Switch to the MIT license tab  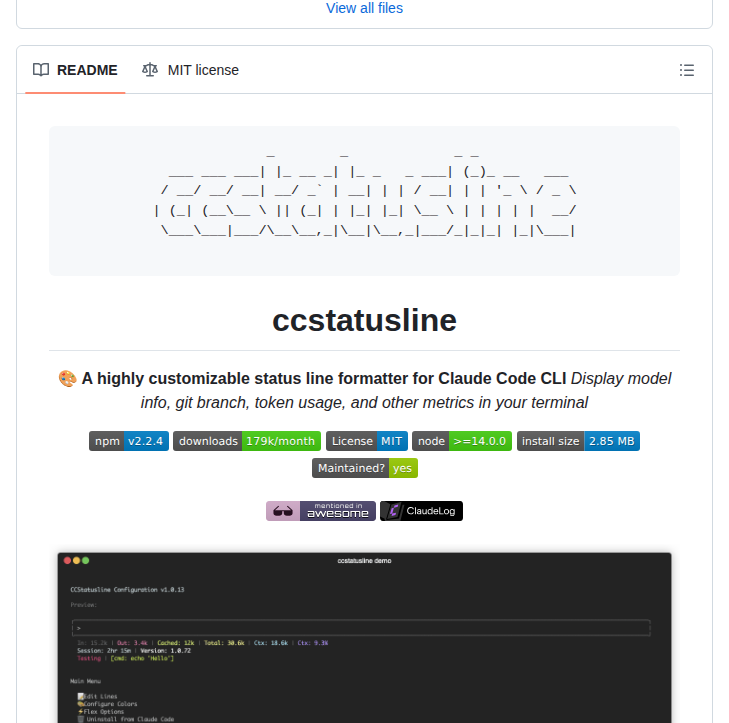pos(190,70)
